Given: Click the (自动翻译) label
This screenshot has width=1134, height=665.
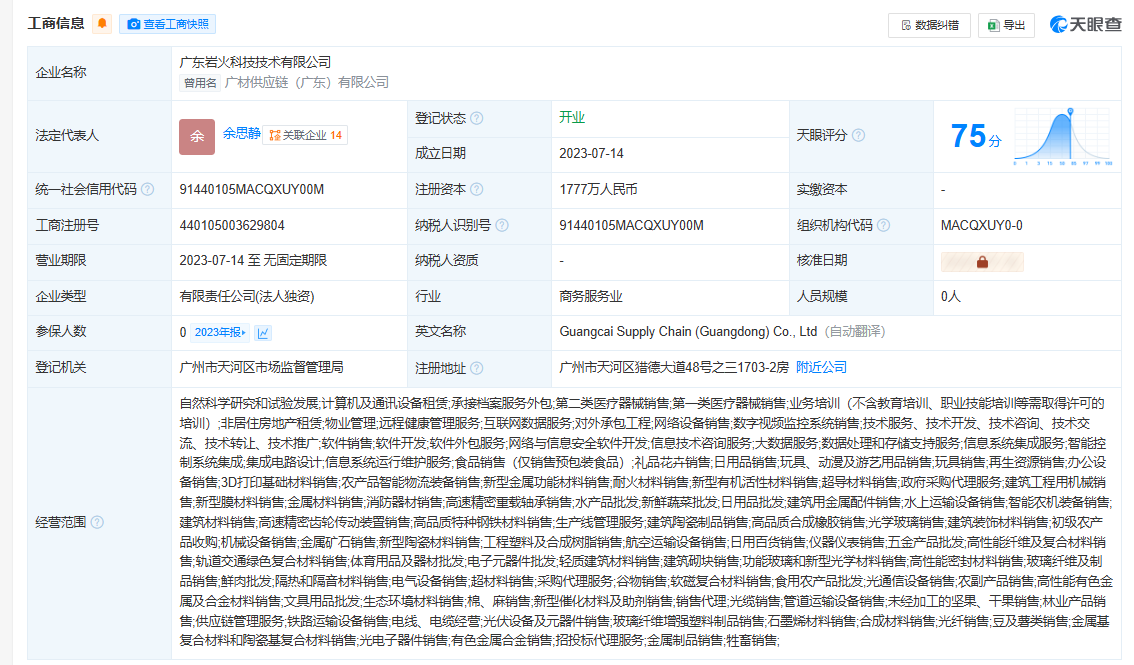Looking at the screenshot, I should [x=856, y=332].
